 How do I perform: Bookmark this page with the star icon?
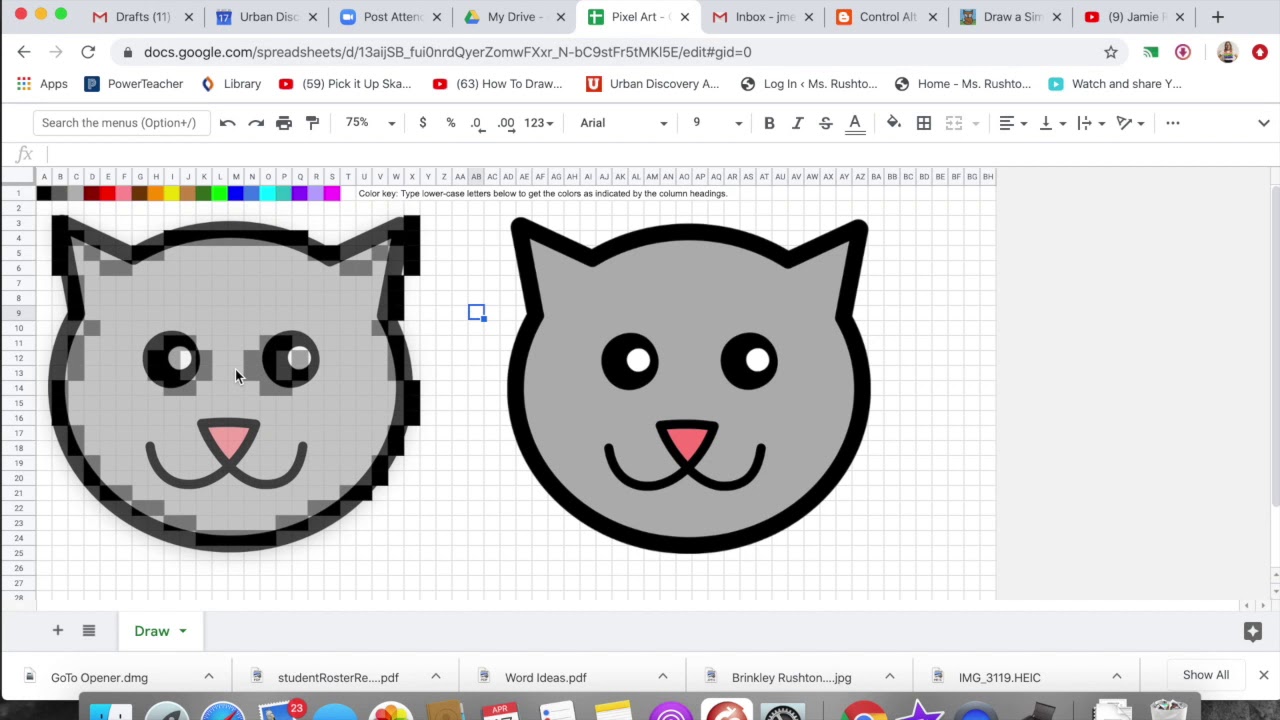coord(1111,52)
